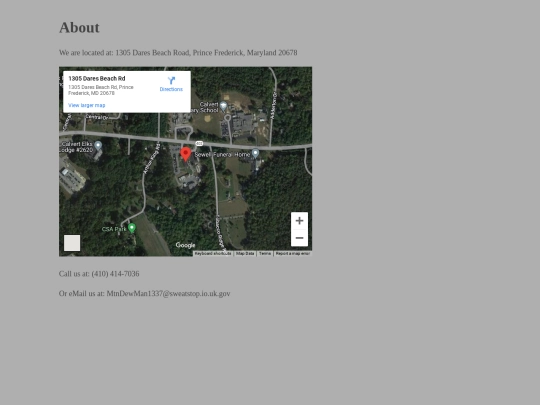Select the Calvert Elementary School marker
The height and width of the screenshot is (405, 540).
[224, 106]
